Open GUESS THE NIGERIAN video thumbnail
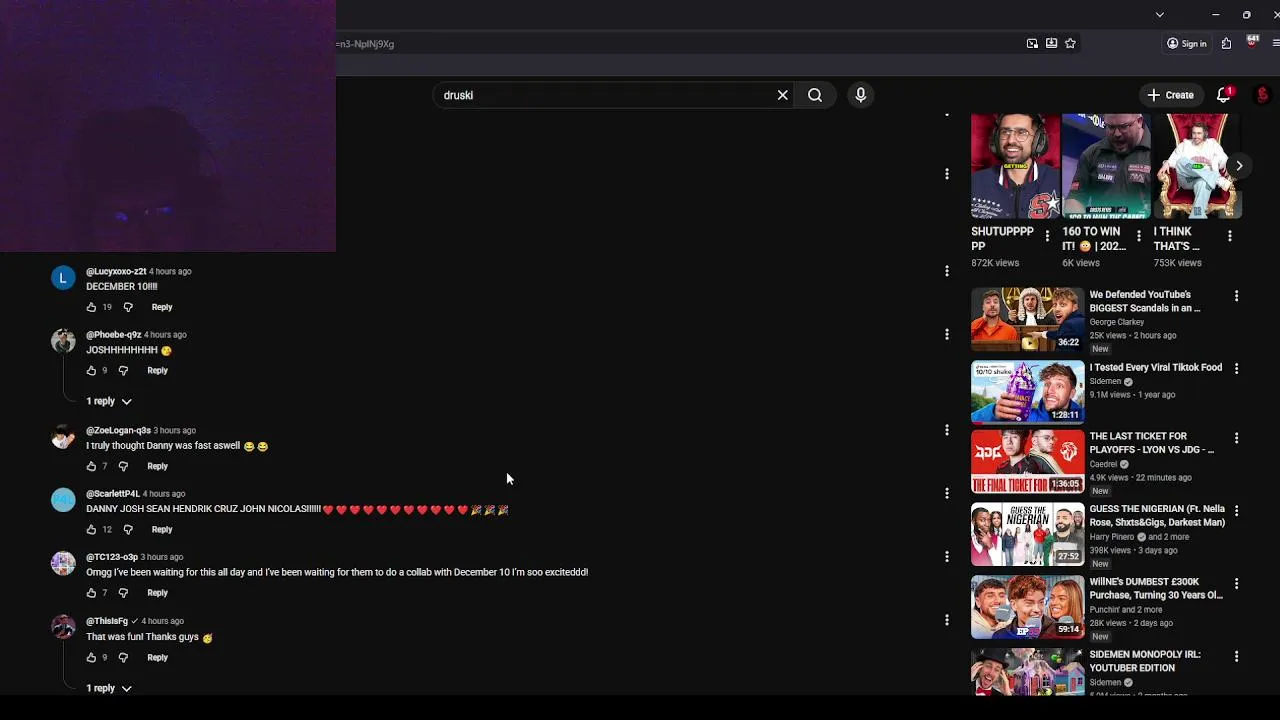Screen dimensions: 1280x720 pos(1027,534)
